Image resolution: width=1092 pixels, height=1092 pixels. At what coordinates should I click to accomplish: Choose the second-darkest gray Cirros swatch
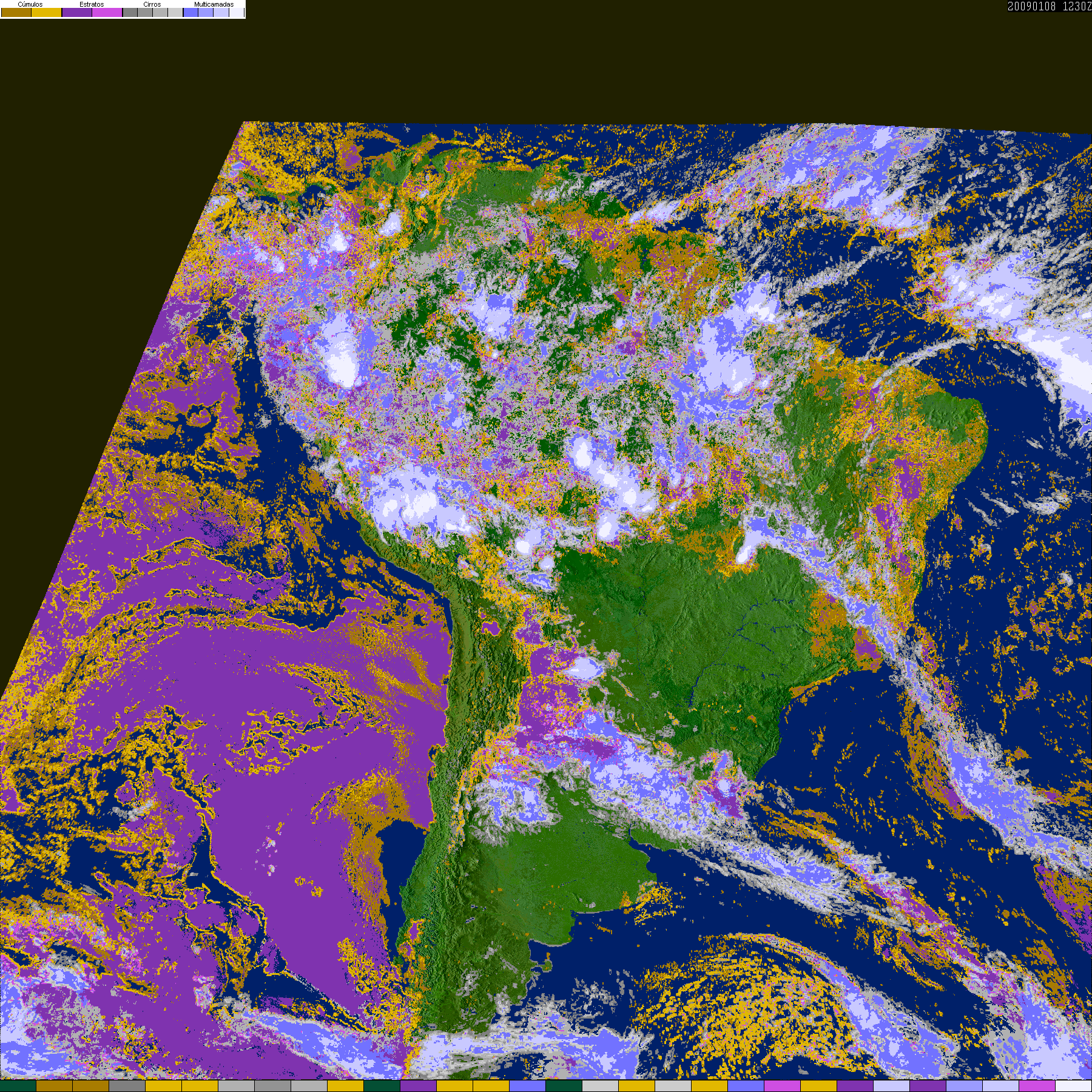(145, 12)
